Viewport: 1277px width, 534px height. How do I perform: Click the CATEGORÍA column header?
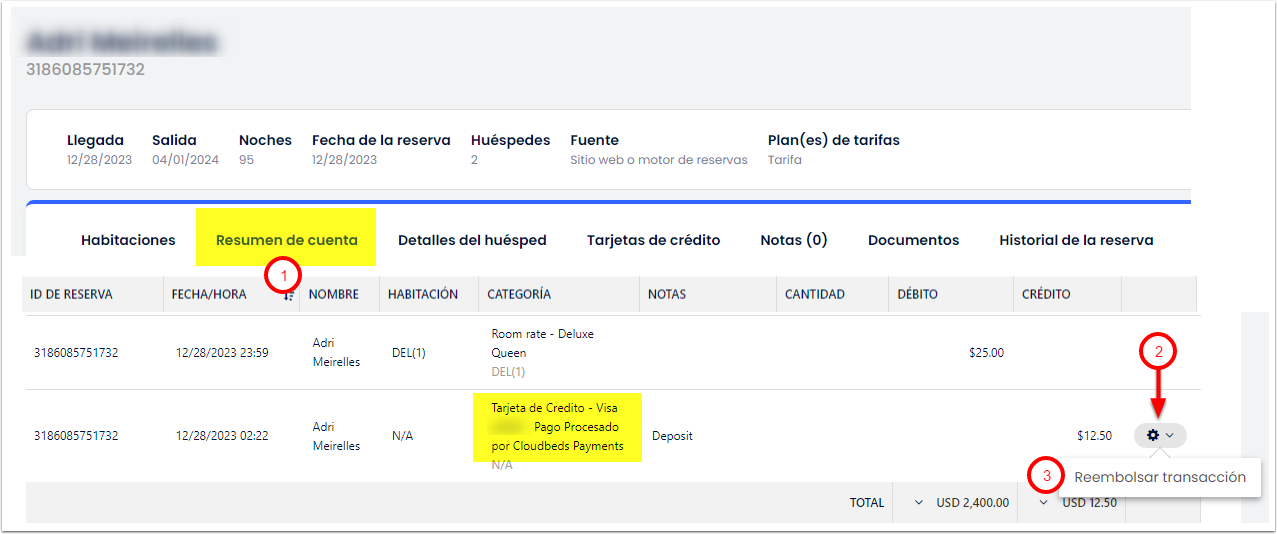coord(518,295)
